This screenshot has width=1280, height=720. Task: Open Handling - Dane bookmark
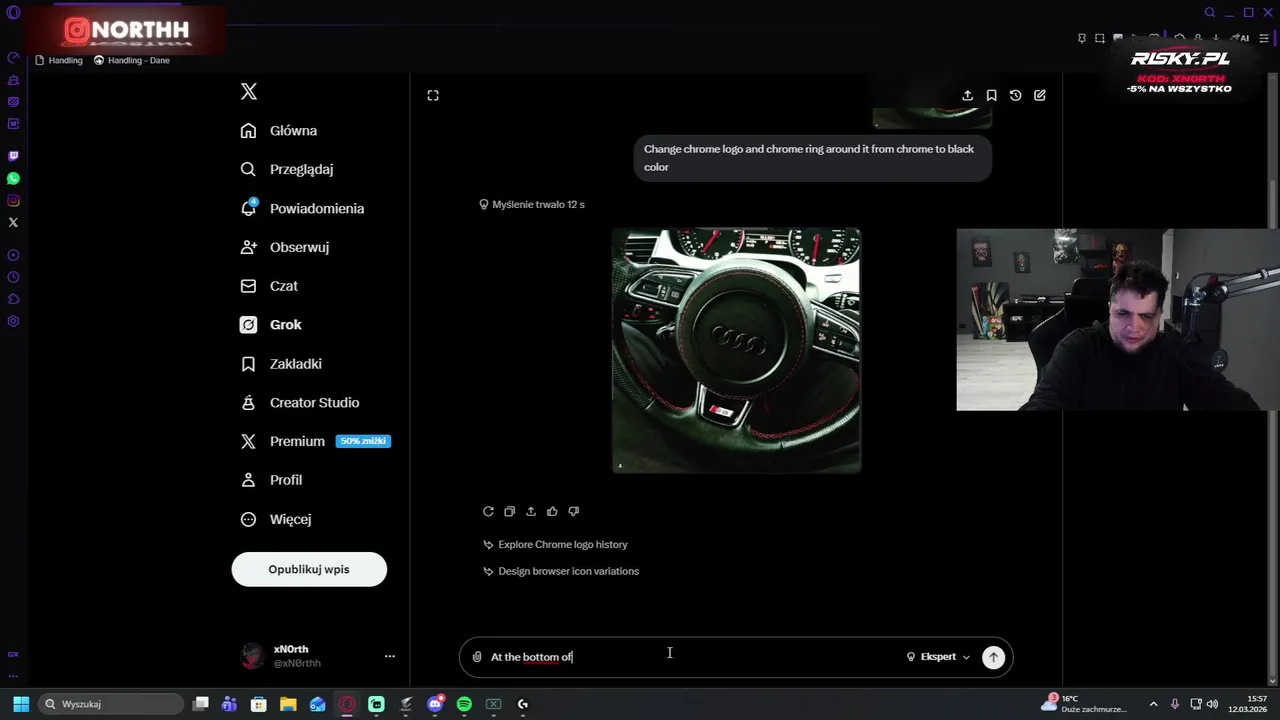(132, 60)
